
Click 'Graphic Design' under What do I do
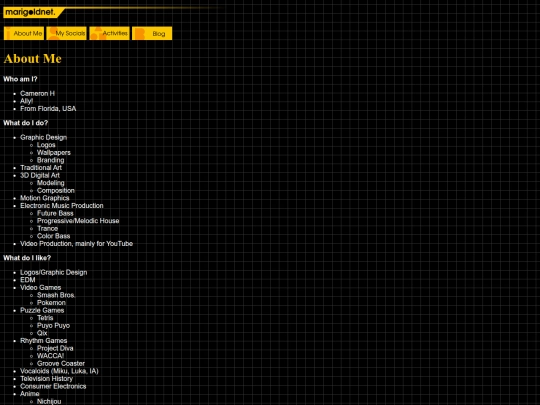[x=43, y=137]
